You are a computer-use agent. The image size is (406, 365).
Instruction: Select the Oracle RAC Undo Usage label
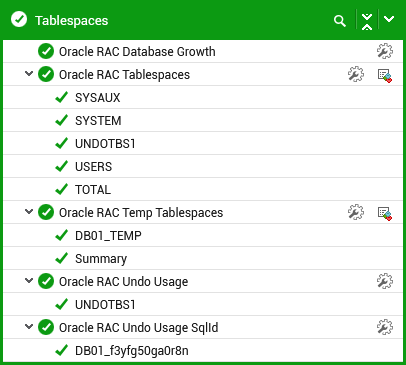(x=123, y=282)
